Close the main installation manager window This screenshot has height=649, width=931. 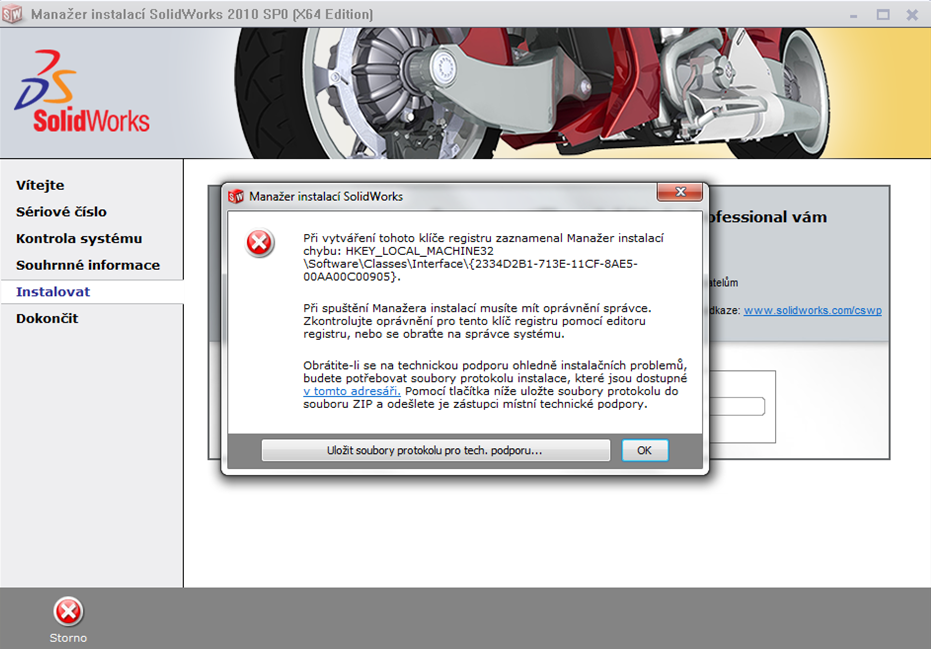pos(913,15)
